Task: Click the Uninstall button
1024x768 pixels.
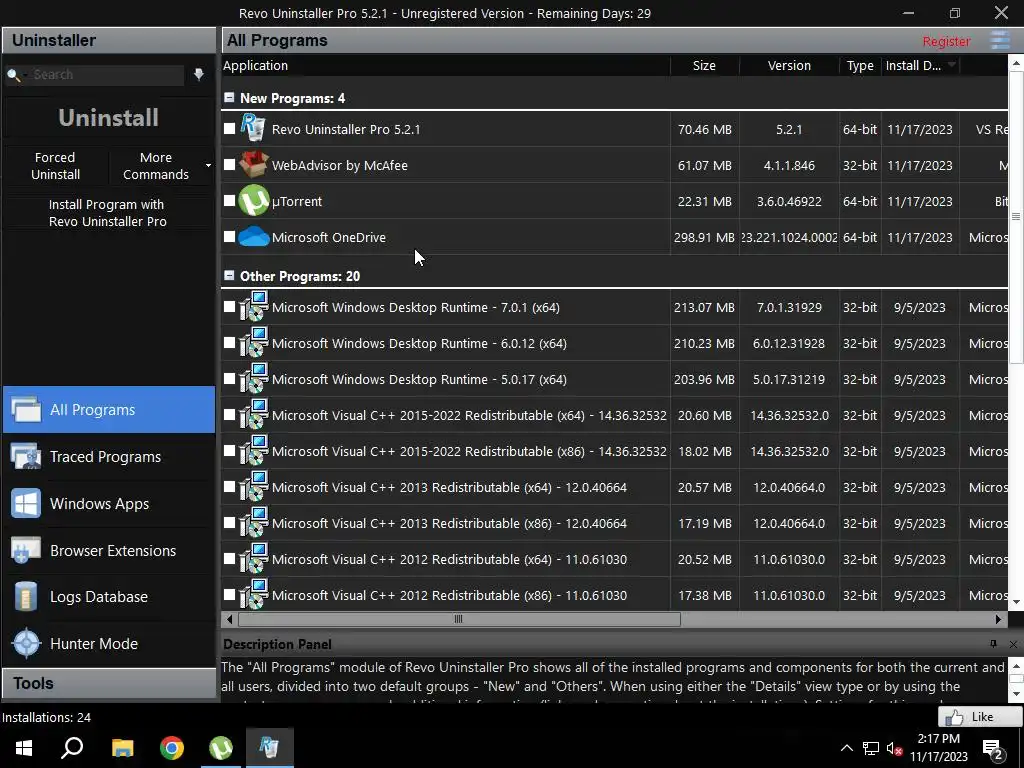Action: pyautogui.click(x=108, y=118)
